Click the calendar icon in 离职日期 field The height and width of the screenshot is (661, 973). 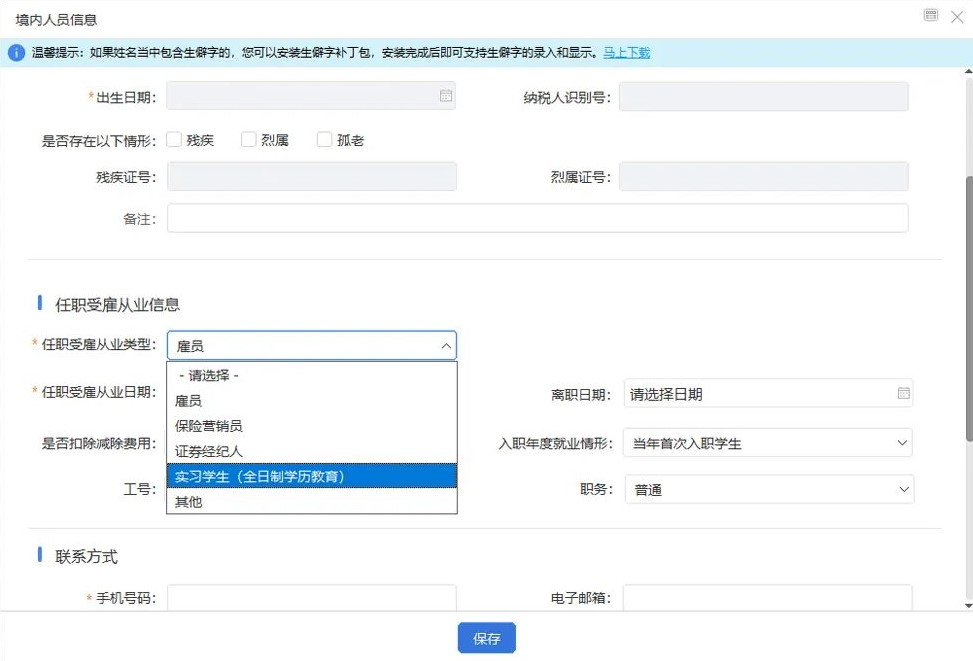(903, 393)
